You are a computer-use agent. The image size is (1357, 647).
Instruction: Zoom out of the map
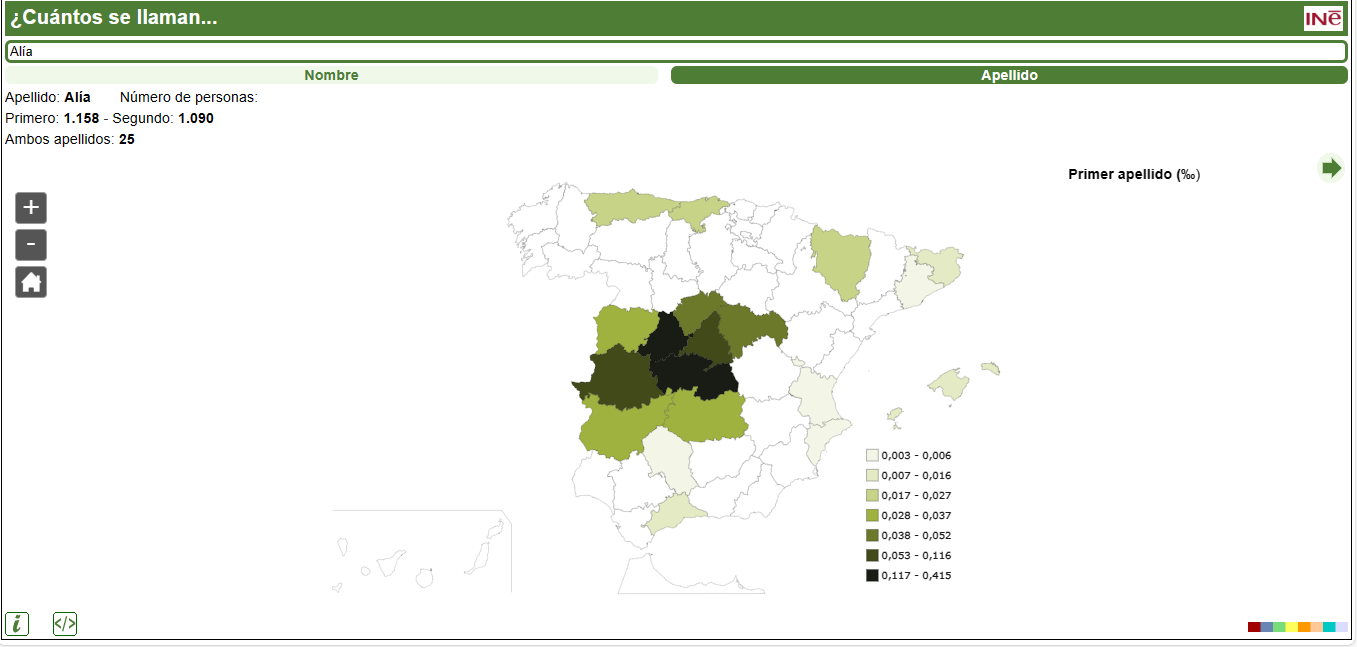[31, 245]
